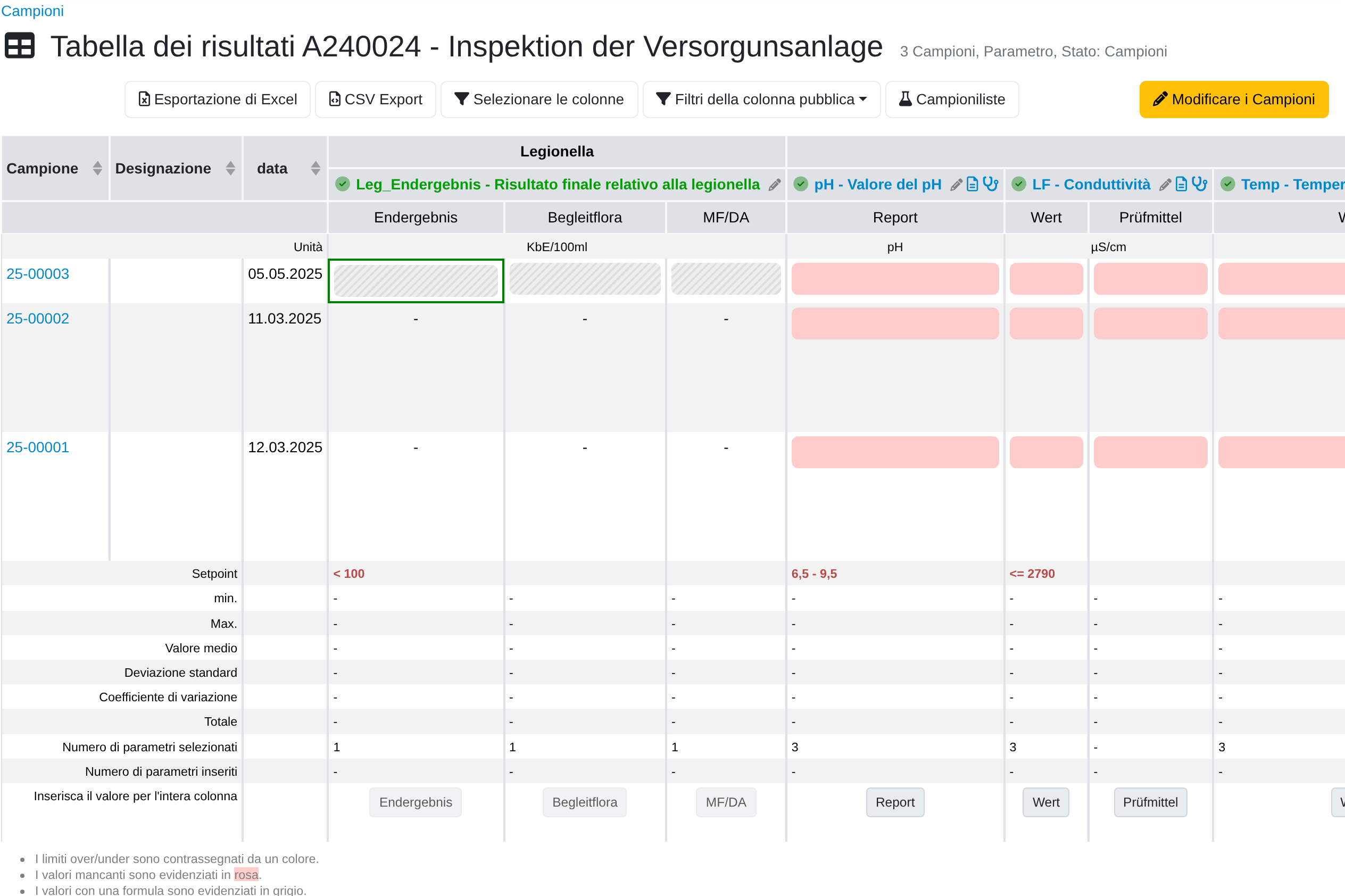Click the '< 100' setpoint value
This screenshot has width=1345, height=896.
[348, 574]
